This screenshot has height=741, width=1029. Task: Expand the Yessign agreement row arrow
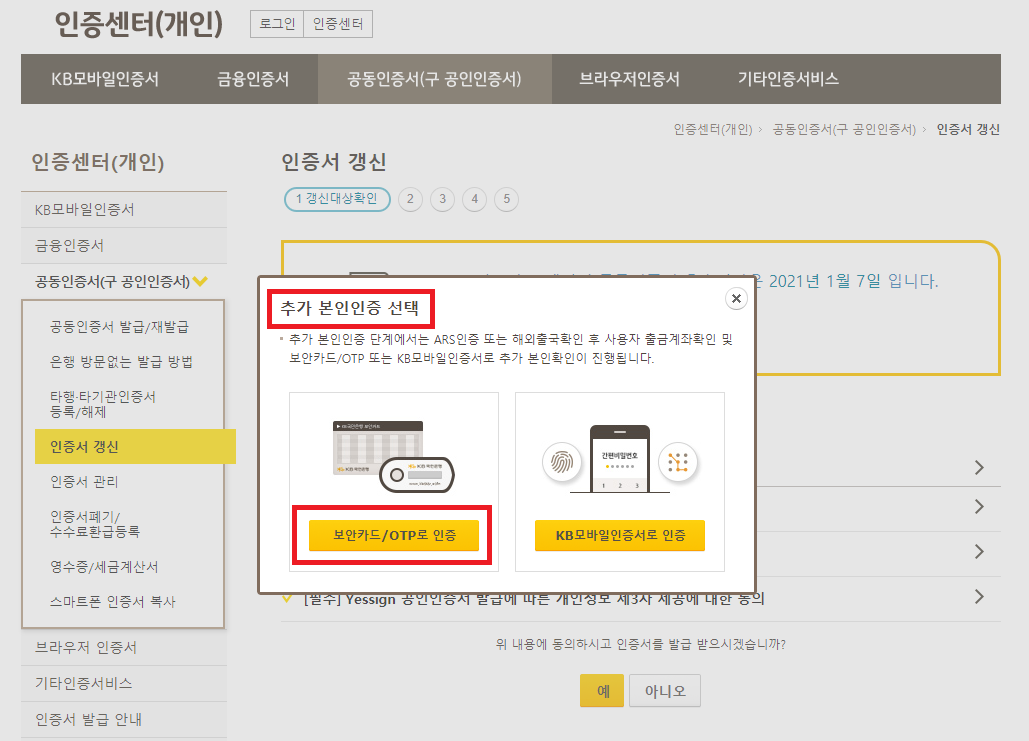(979, 597)
